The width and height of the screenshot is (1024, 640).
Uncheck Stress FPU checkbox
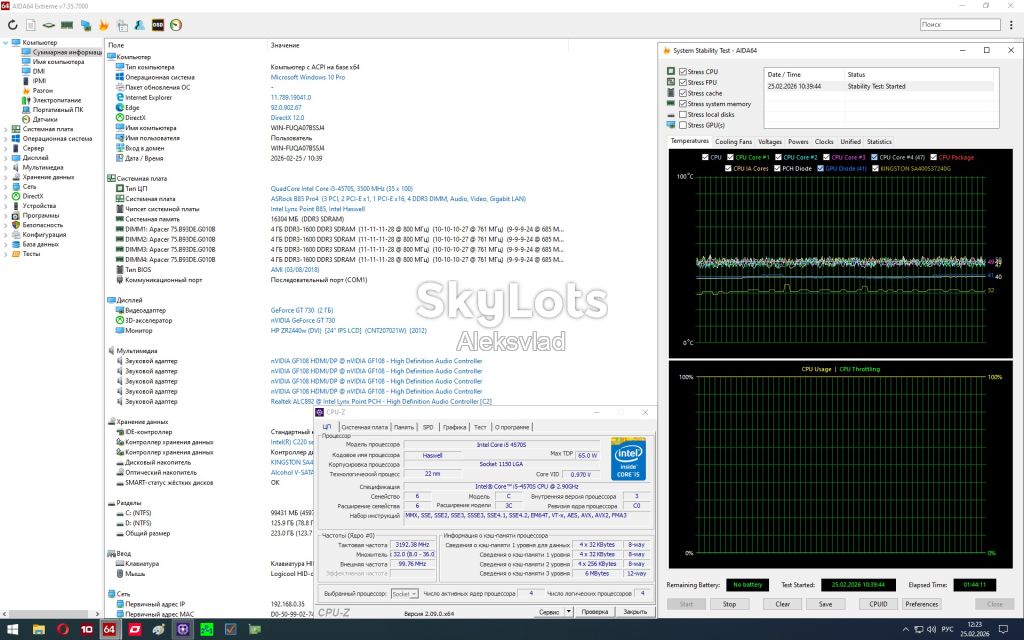pyautogui.click(x=683, y=82)
